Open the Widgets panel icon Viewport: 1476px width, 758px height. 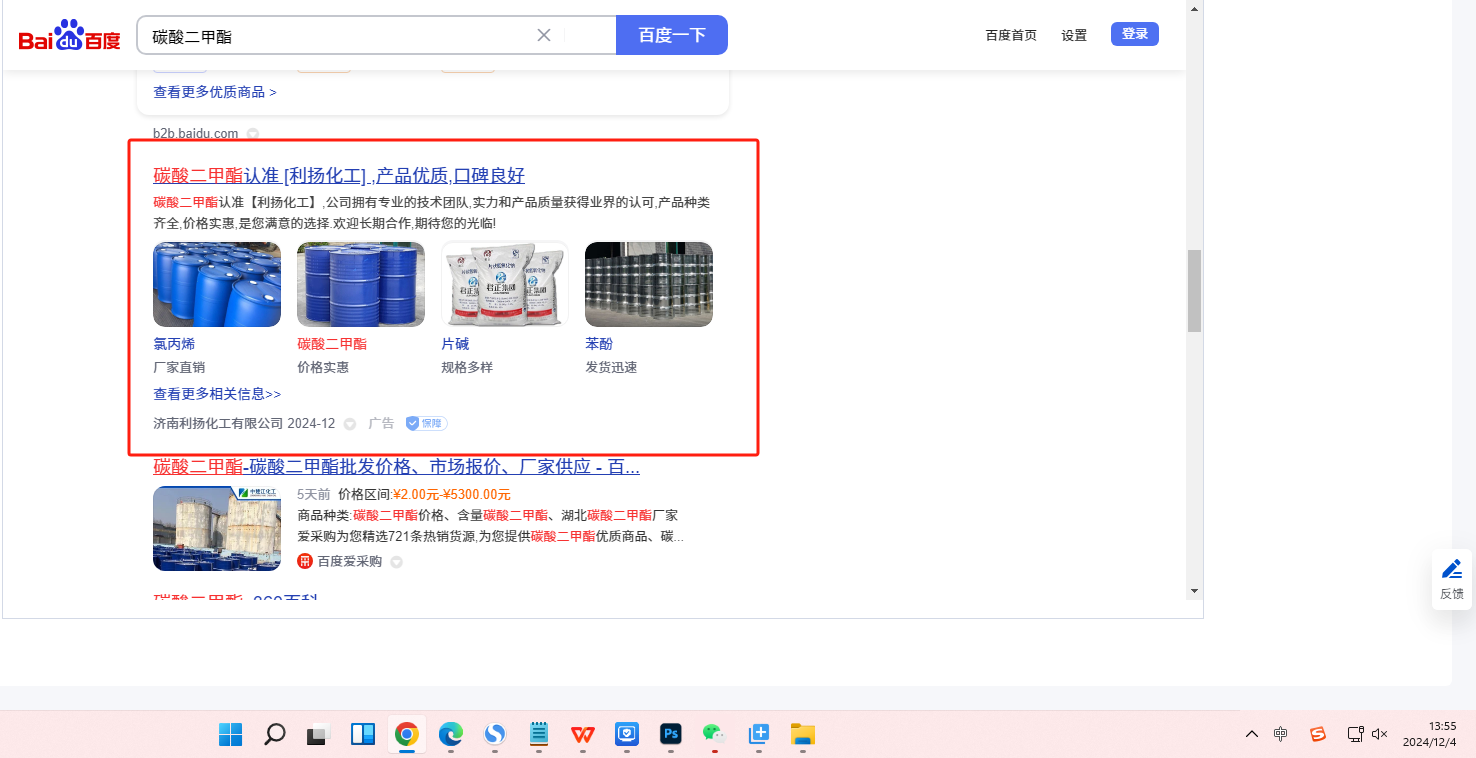point(362,734)
